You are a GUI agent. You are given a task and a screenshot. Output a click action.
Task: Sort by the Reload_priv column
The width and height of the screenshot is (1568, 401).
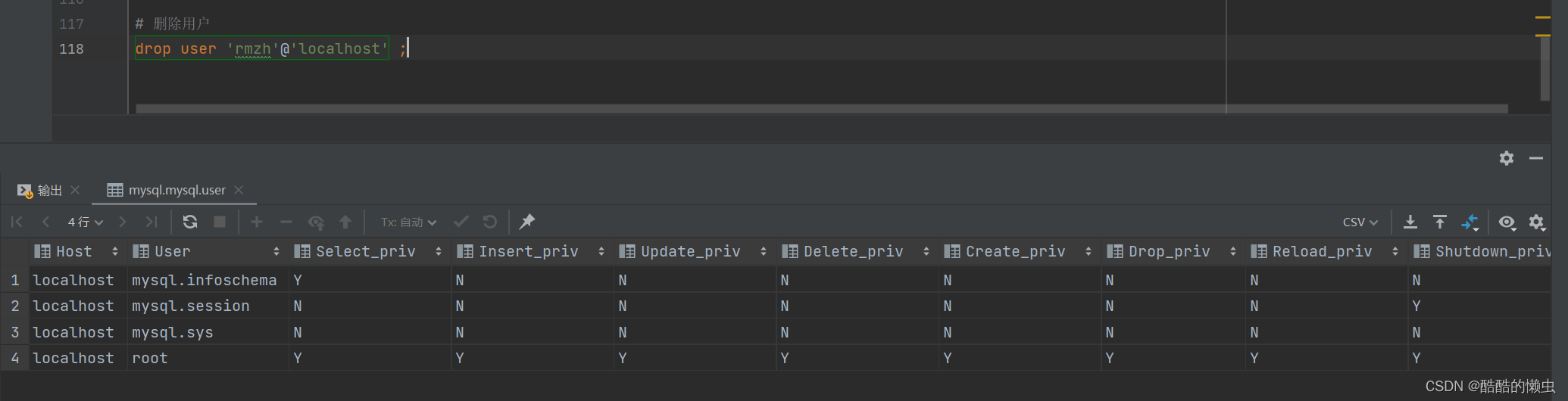click(1395, 251)
